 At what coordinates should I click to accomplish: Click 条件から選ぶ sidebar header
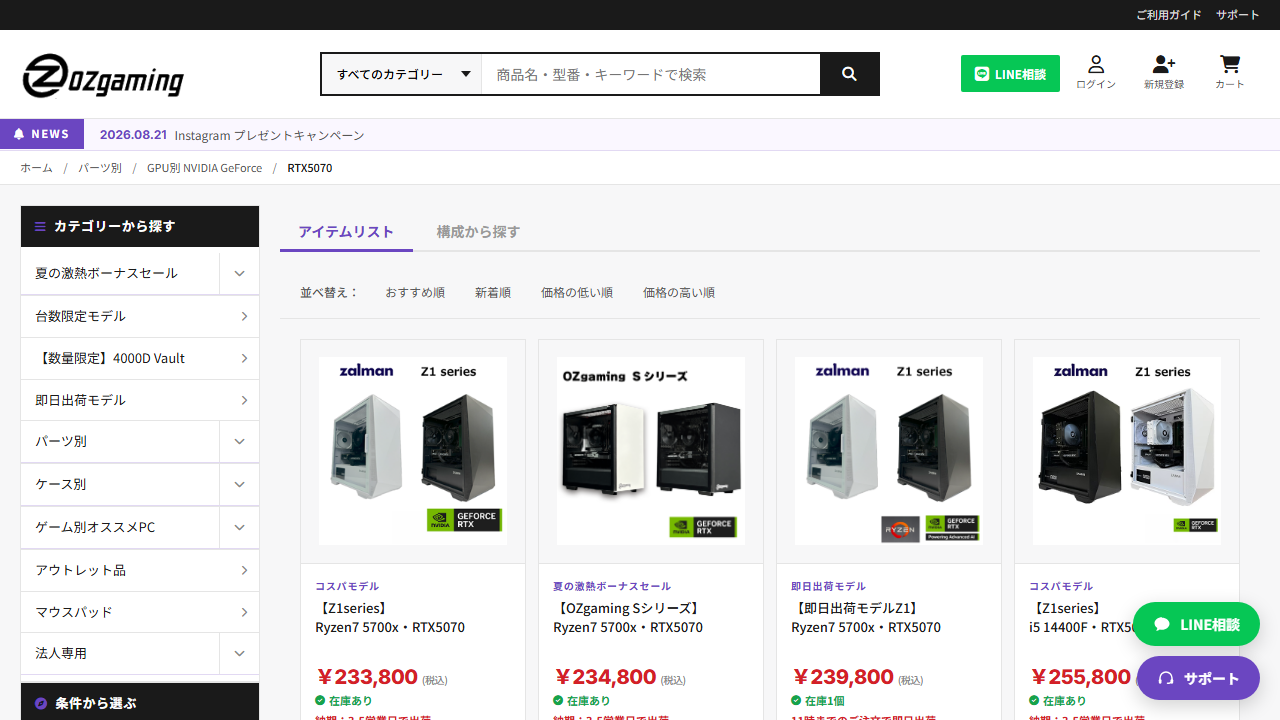140,702
